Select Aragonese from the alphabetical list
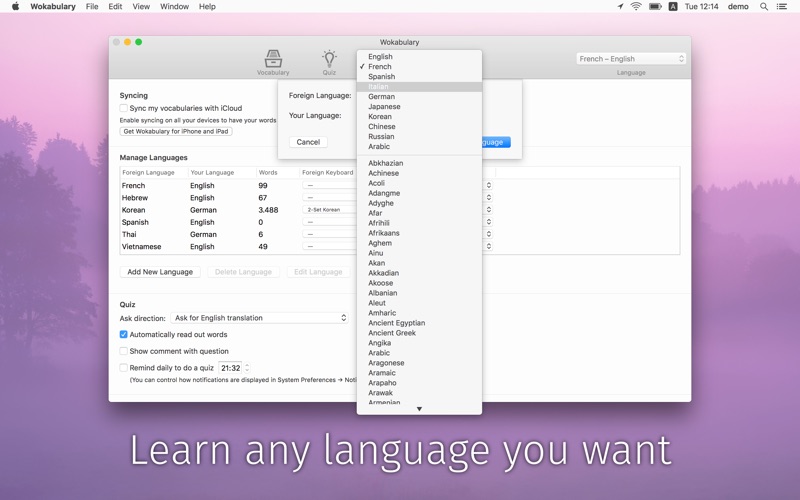This screenshot has height=500, width=800. 419,363
